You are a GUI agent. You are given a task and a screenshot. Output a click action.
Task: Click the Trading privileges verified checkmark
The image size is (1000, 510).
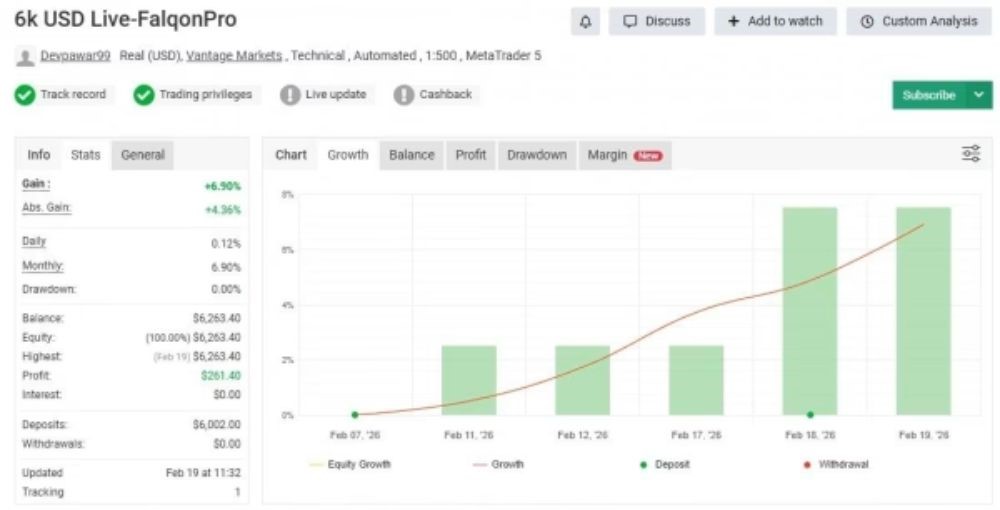pyautogui.click(x=143, y=95)
